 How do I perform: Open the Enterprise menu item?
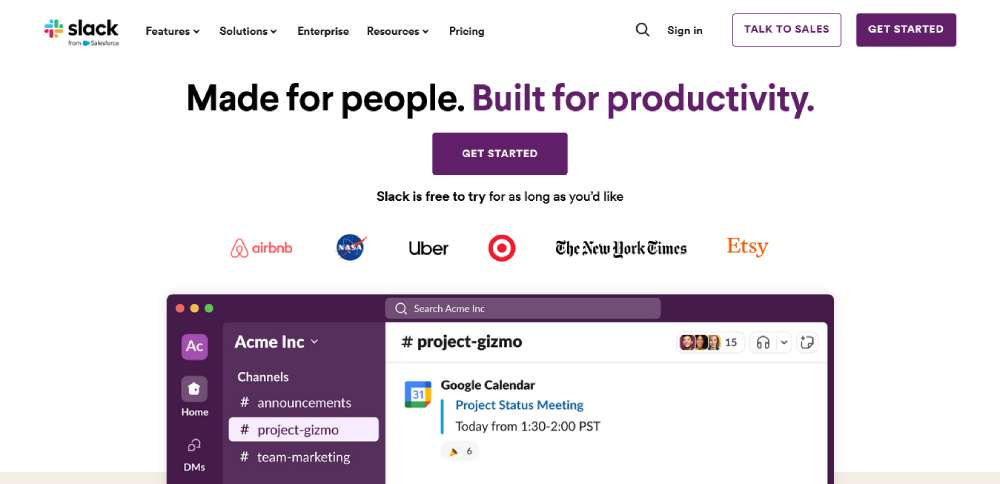(x=323, y=31)
